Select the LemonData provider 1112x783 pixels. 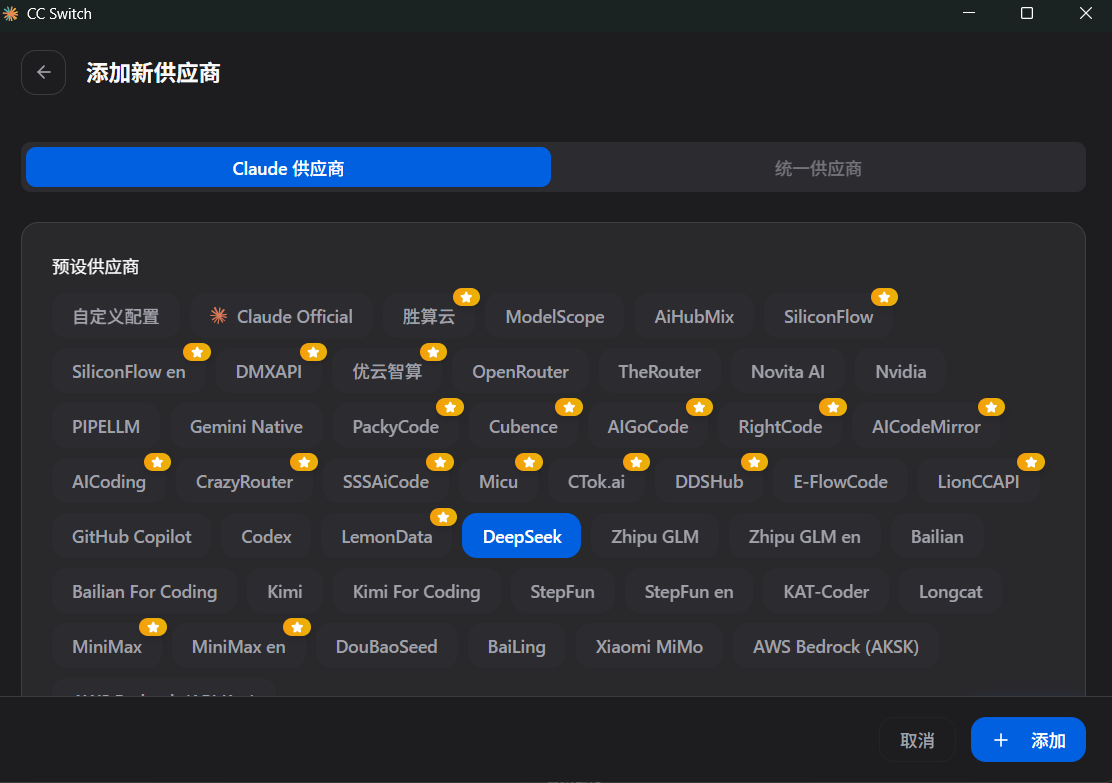click(x=387, y=536)
